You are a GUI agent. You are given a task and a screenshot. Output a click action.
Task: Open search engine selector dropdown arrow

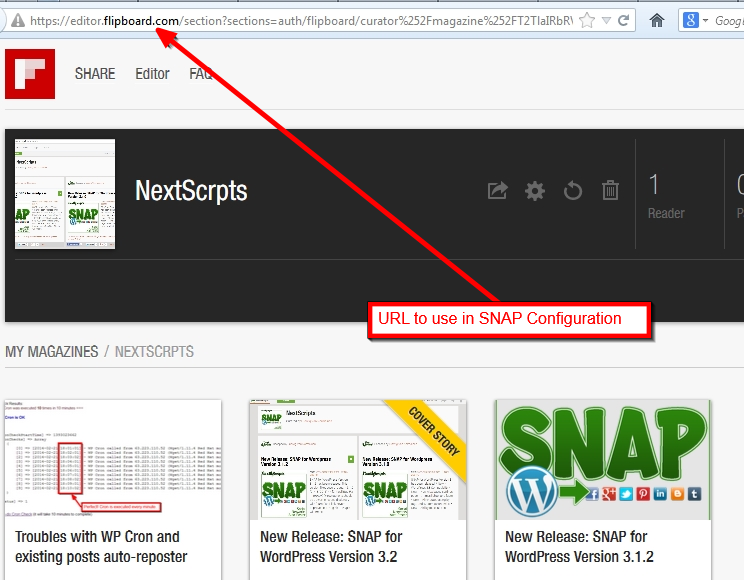pos(705,20)
